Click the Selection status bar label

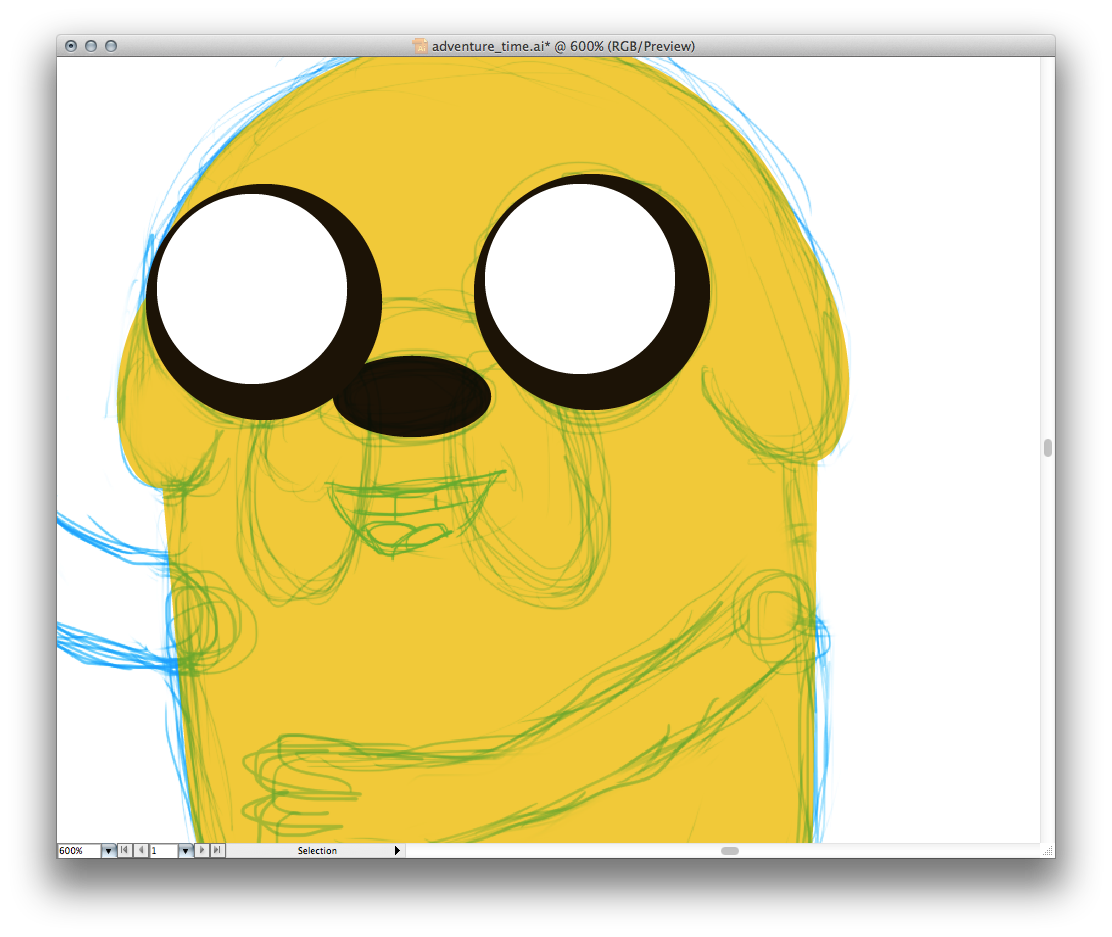click(317, 851)
